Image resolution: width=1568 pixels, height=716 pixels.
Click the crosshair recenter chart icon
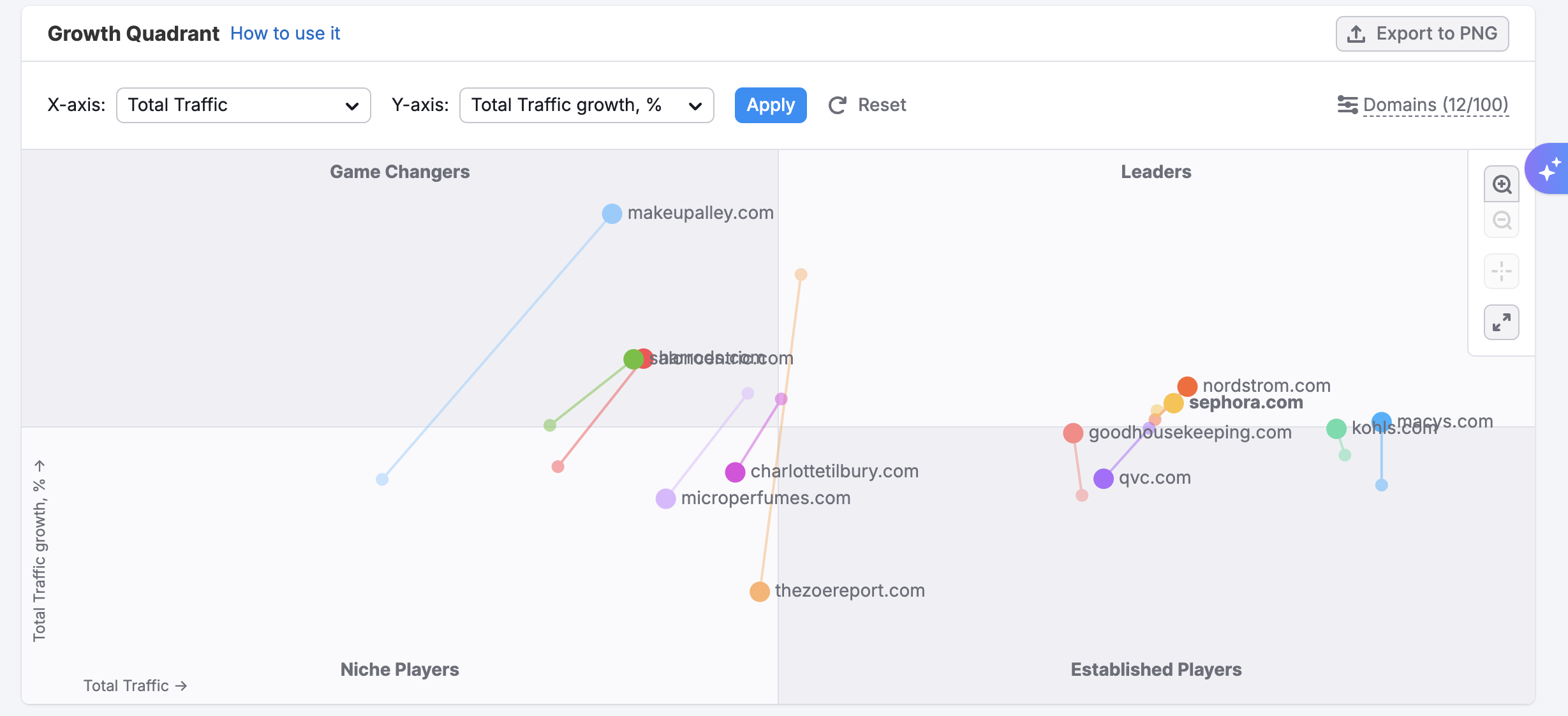coord(1502,271)
